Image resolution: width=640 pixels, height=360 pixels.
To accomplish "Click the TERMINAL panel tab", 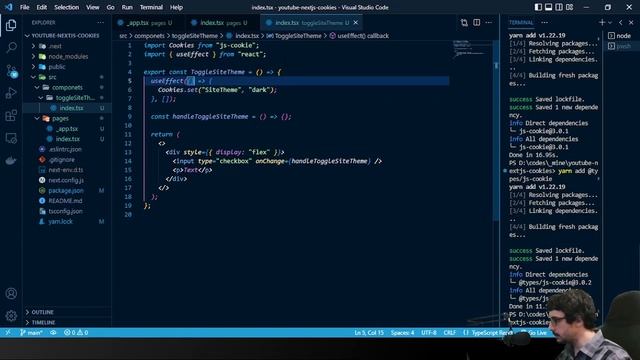I will 521,23.
